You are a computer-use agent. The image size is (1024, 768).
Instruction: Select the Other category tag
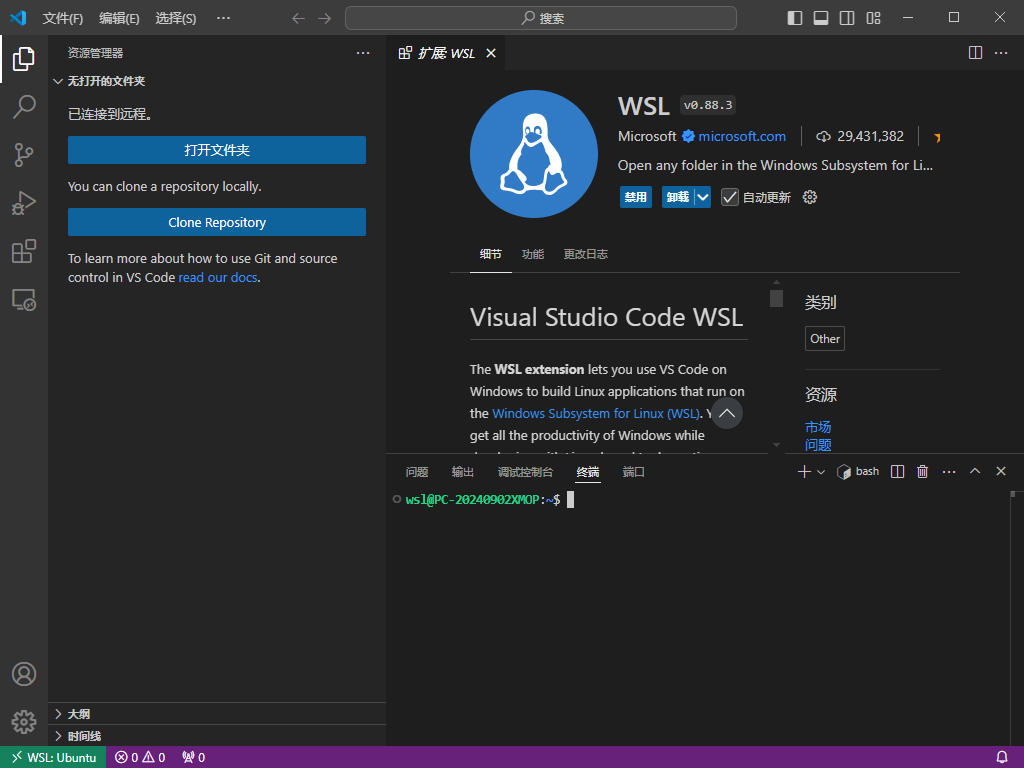pyautogui.click(x=825, y=338)
